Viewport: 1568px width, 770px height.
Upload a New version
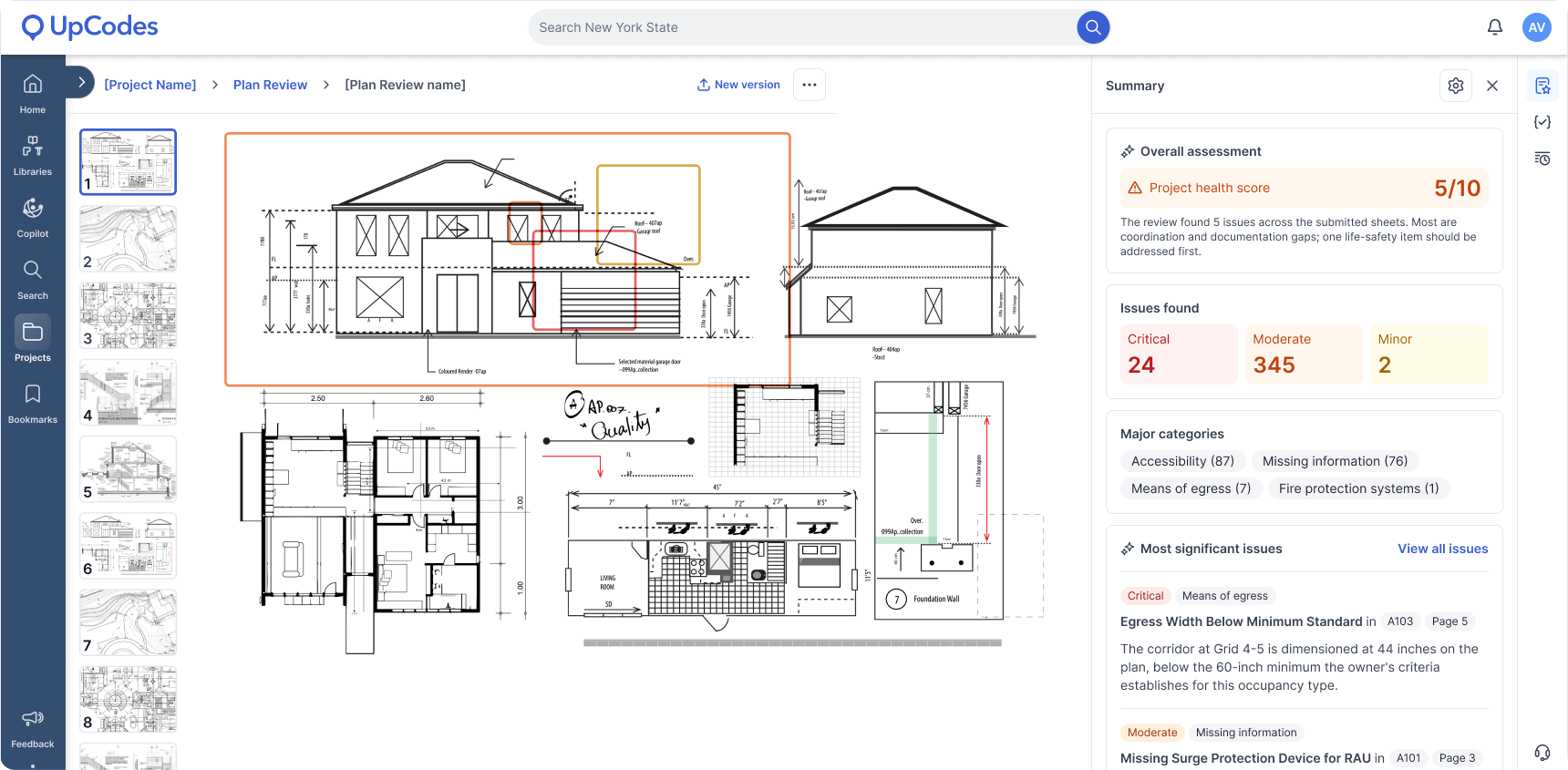[x=739, y=85]
